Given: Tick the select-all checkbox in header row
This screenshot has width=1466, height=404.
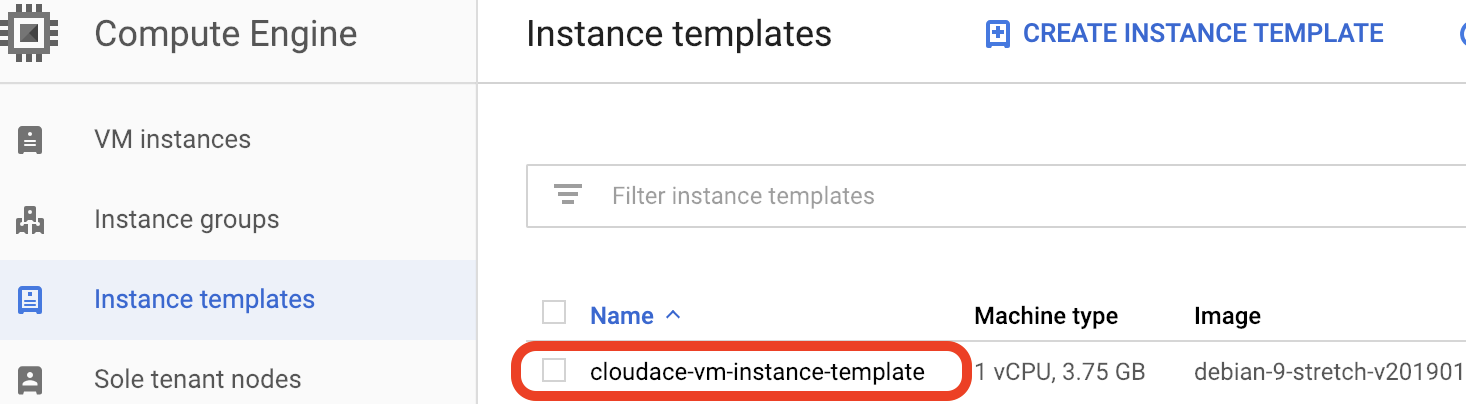Looking at the screenshot, I should tap(554, 313).
